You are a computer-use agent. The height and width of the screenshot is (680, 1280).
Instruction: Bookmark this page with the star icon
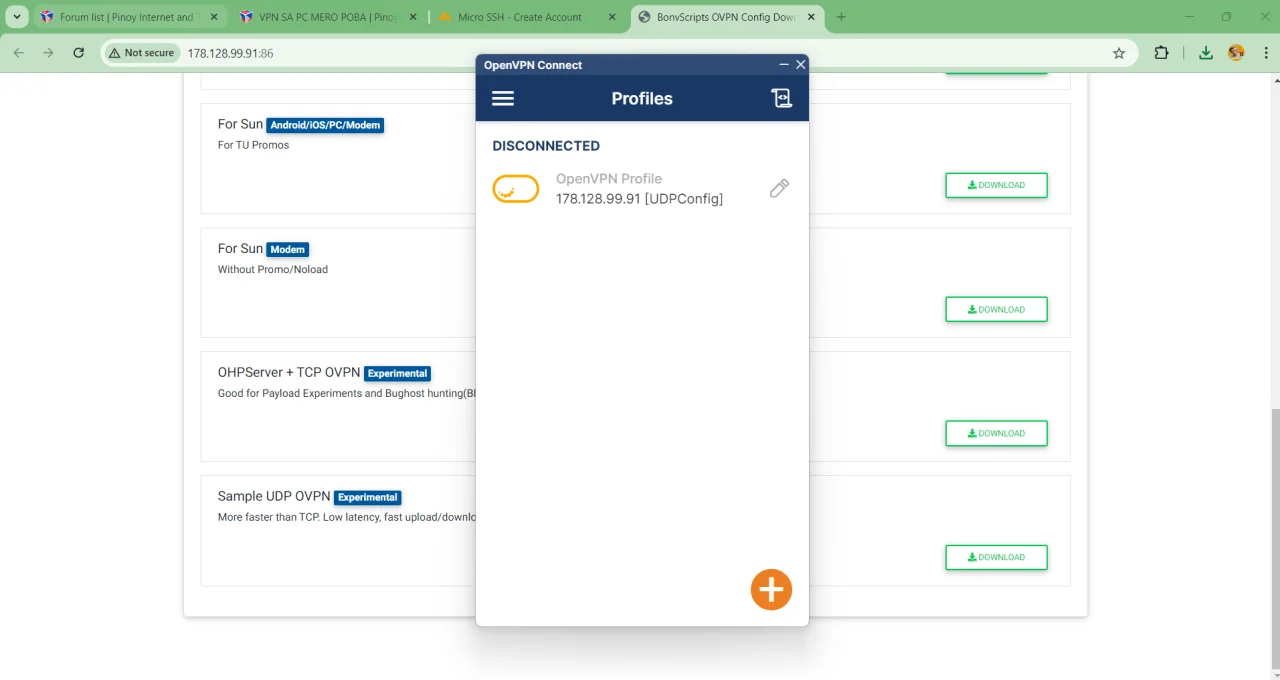pos(1119,53)
